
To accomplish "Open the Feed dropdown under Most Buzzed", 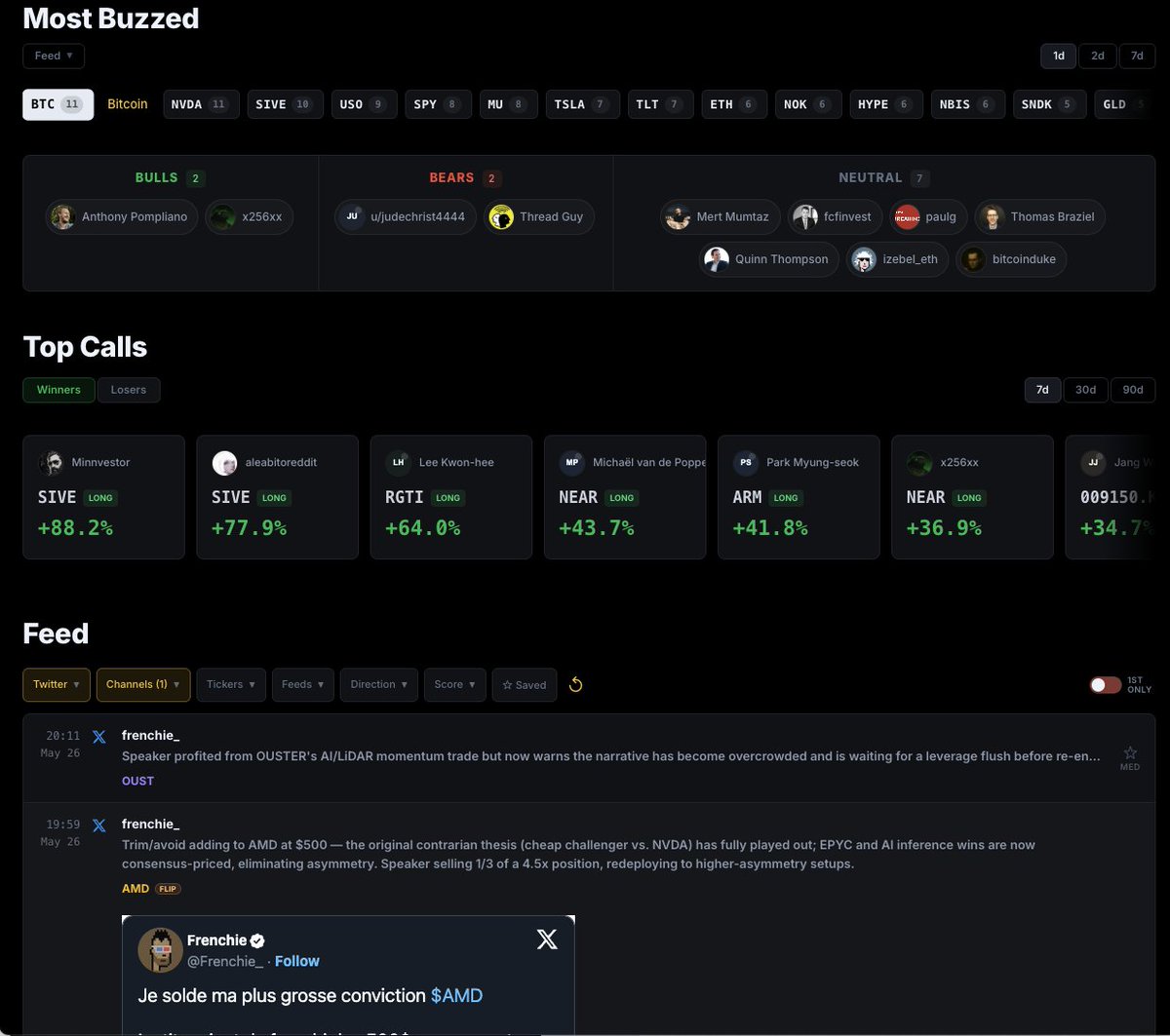I will (54, 56).
